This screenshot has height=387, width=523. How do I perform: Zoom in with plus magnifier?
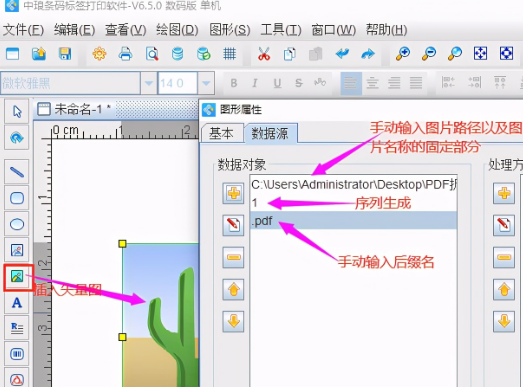click(403, 54)
